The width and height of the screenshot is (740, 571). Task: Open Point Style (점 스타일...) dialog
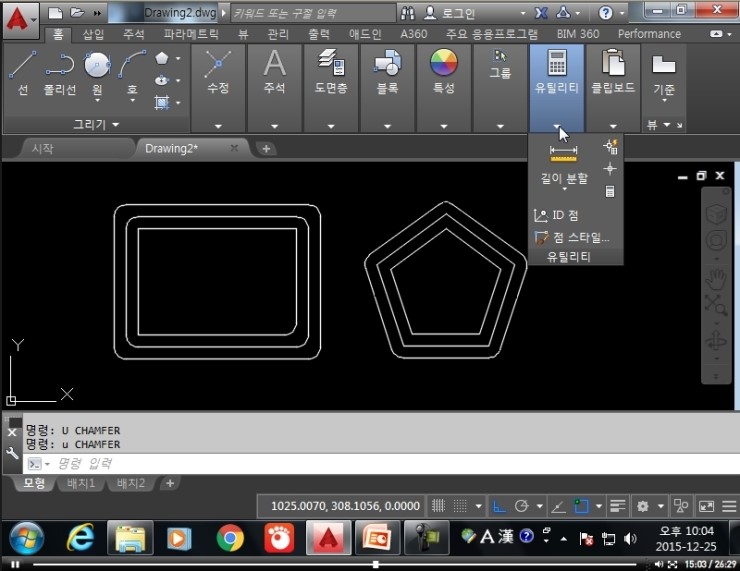coord(572,237)
